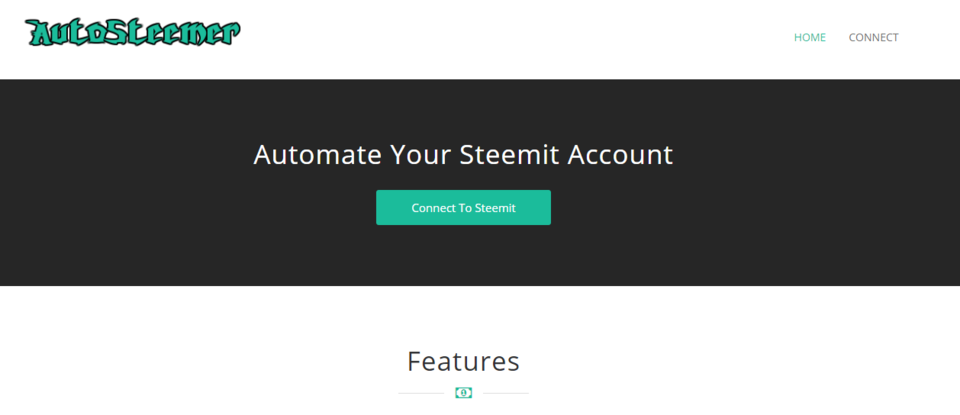Image resolution: width=960 pixels, height=415 pixels.
Task: Click the Automate Your Steemit Account headline
Action: point(463,155)
